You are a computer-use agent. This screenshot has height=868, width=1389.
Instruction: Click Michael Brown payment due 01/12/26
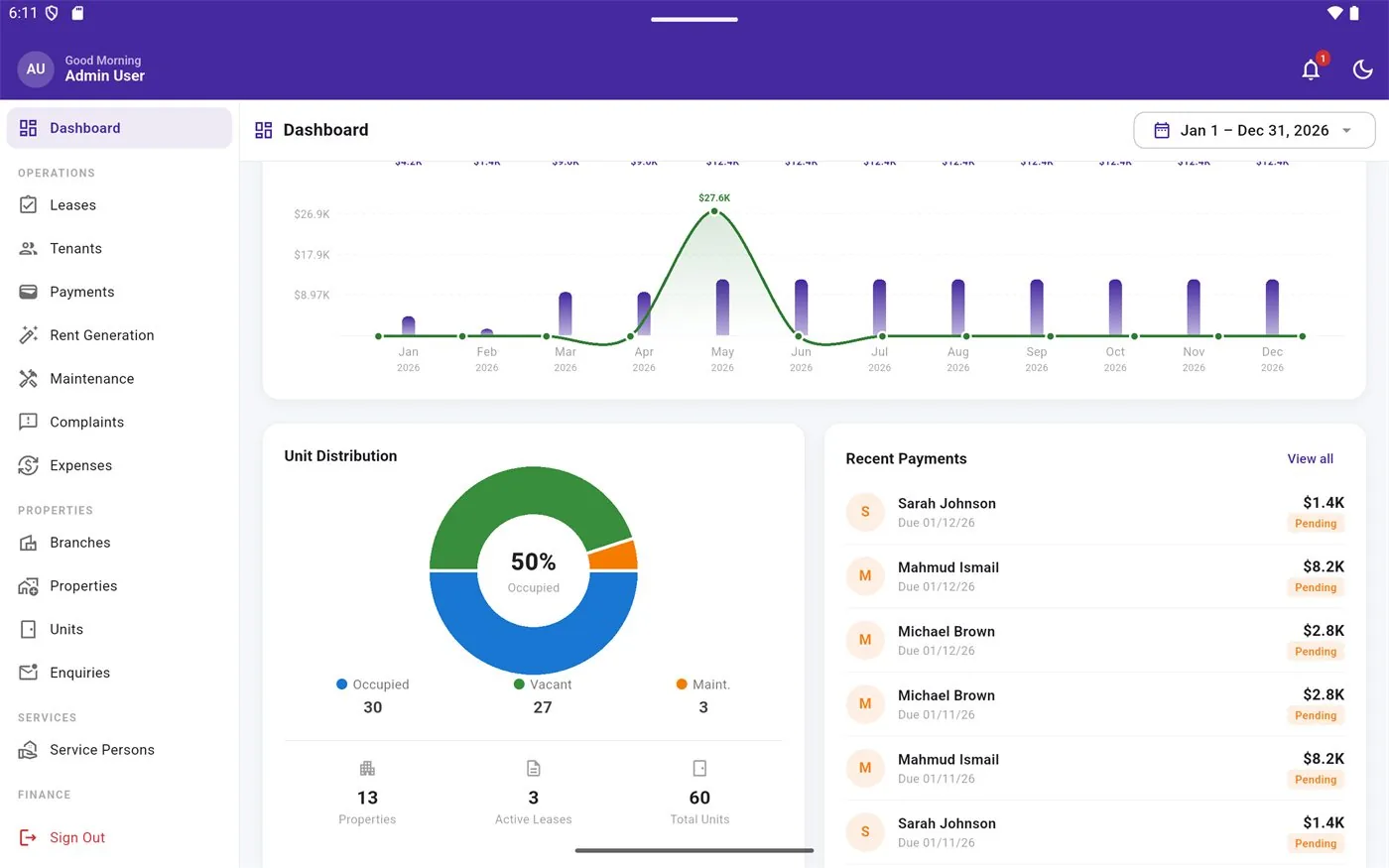[1095, 640]
